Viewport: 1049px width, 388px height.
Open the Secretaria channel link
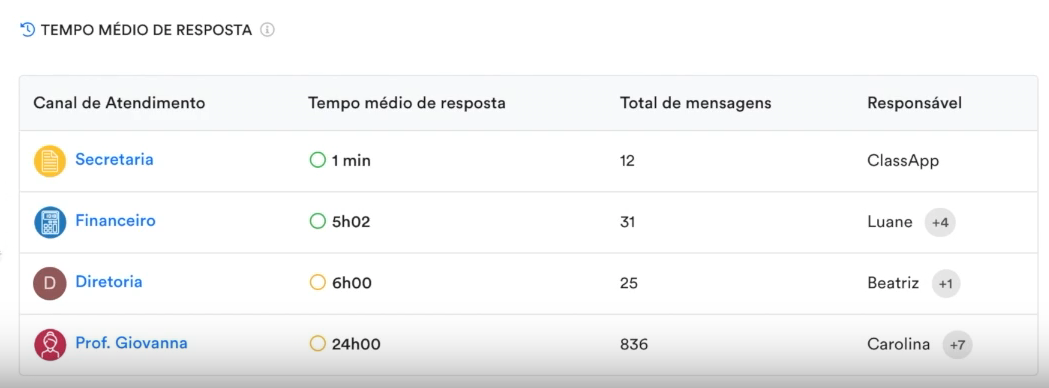pyautogui.click(x=114, y=159)
